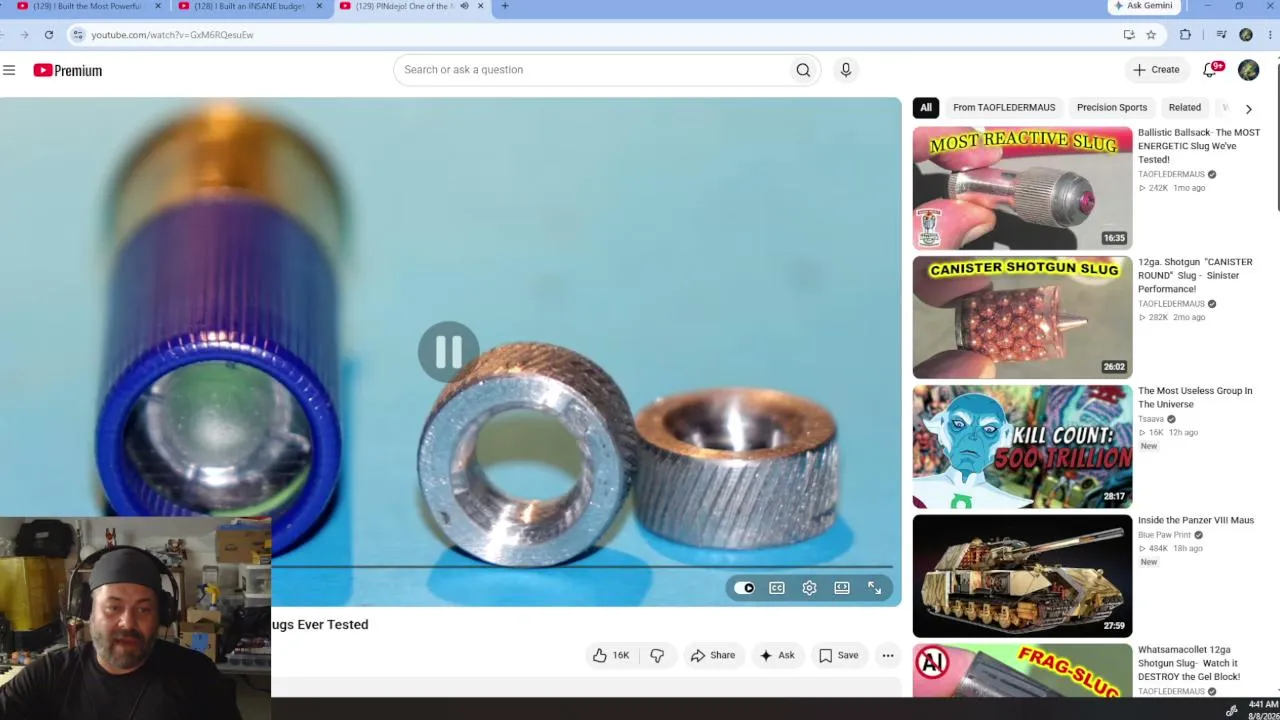Screen dimensions: 1280x720
Task: Select the 'All' filter chip
Action: coord(926,108)
